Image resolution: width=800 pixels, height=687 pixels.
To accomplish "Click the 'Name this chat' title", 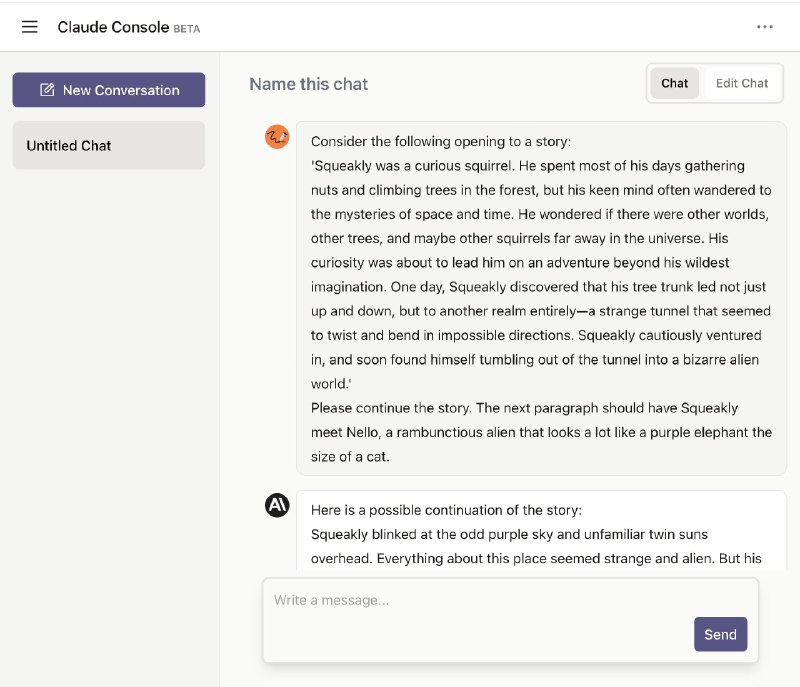I will [x=309, y=84].
